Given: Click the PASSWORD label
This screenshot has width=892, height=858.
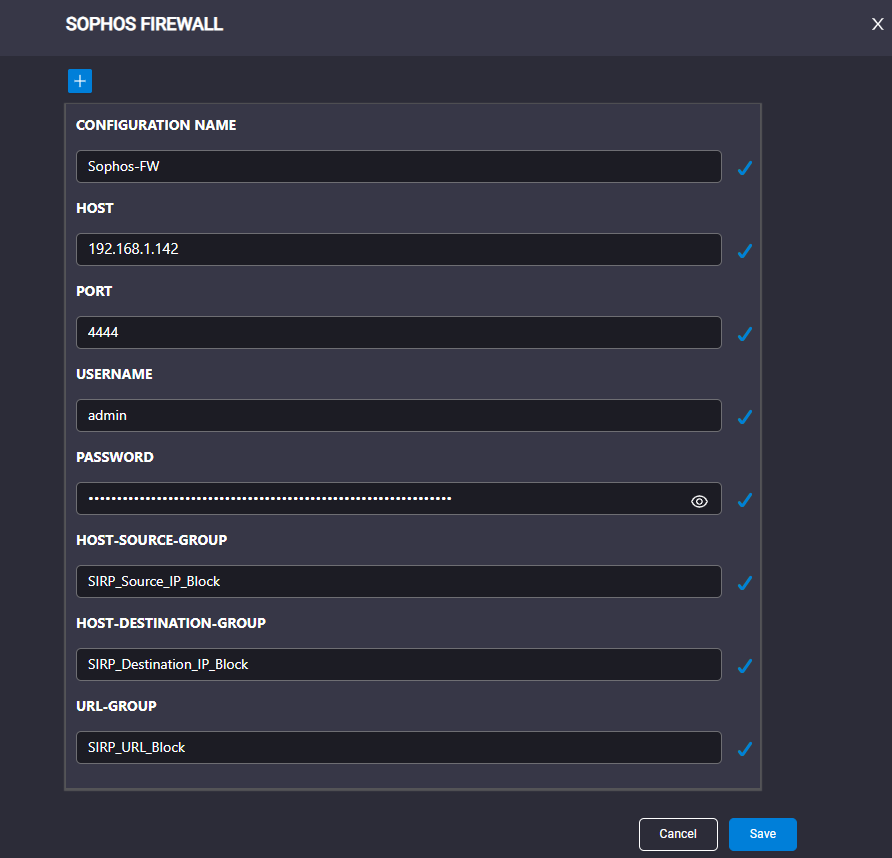Looking at the screenshot, I should click(115, 457).
